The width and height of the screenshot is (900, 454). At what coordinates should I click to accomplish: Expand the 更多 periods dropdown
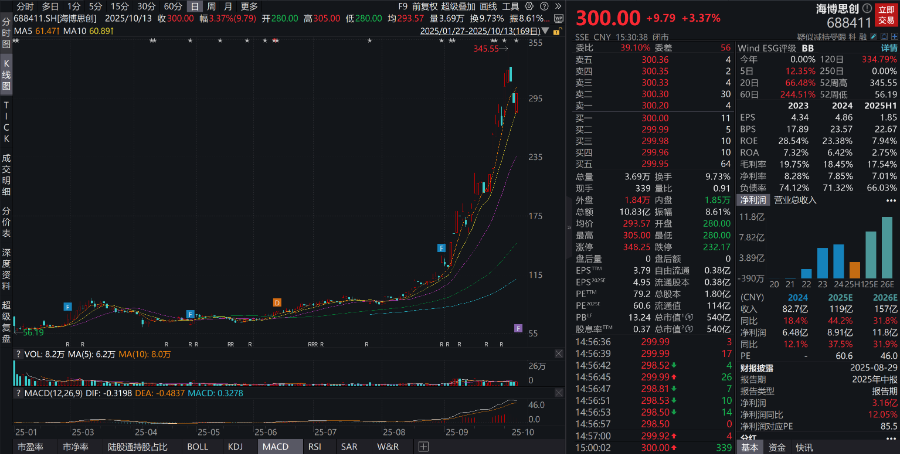point(249,6)
